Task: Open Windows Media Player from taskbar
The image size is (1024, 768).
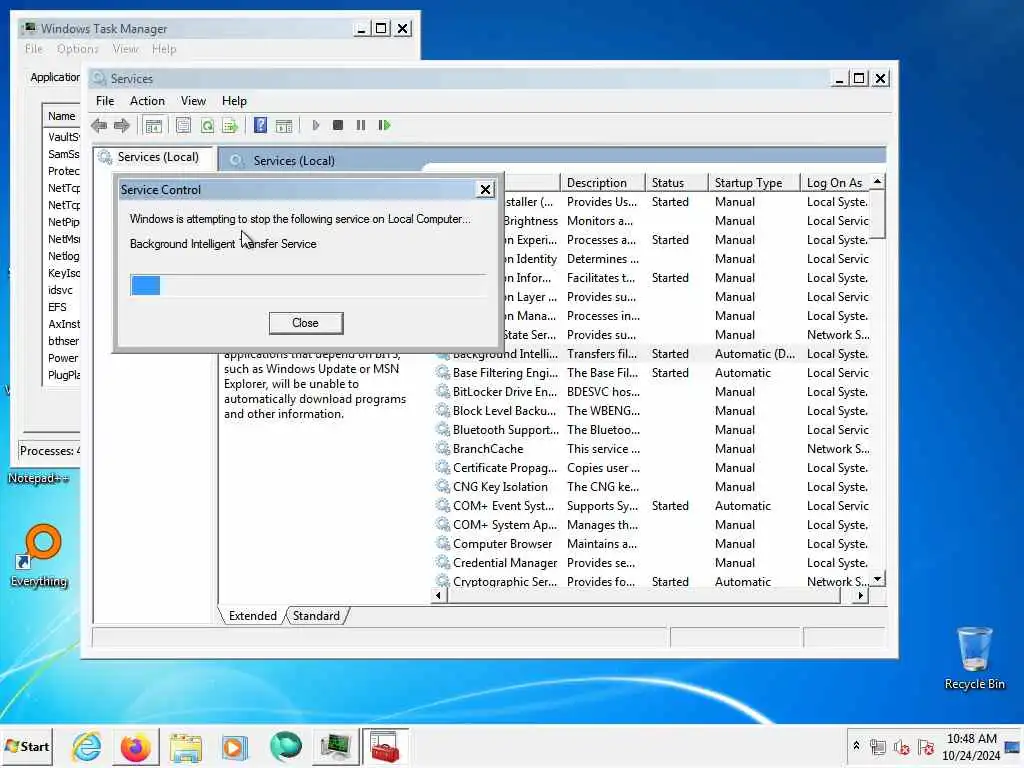Action: tap(234, 746)
